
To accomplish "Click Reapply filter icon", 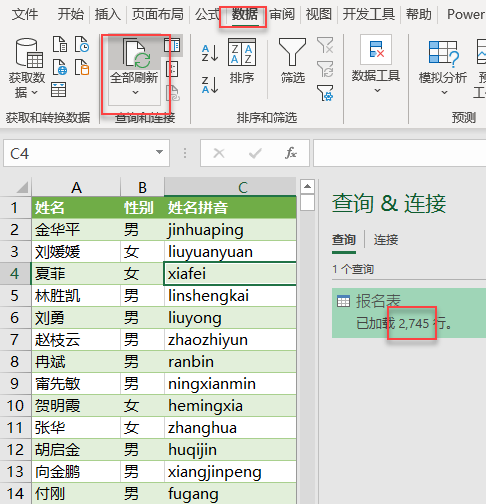I will tap(325, 69).
